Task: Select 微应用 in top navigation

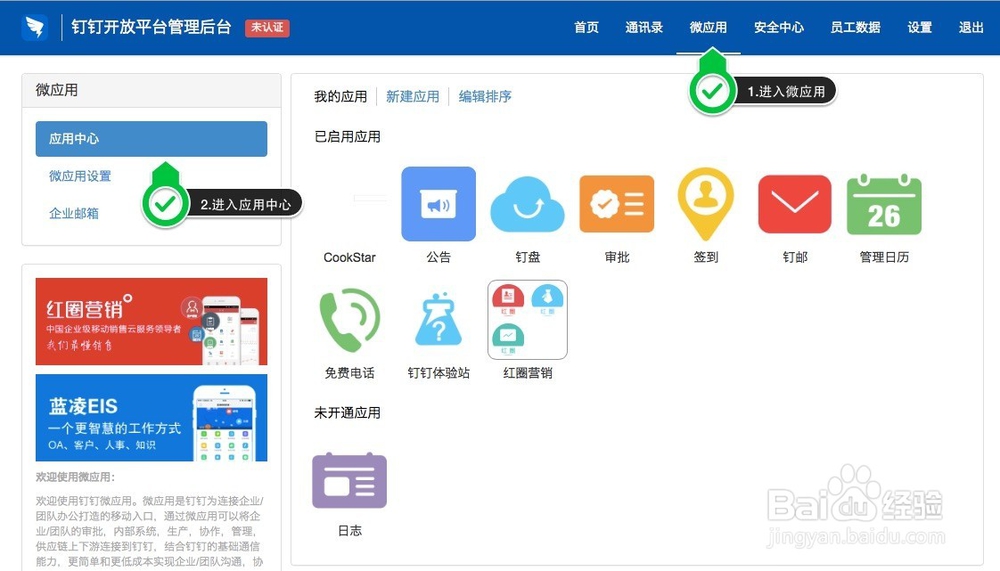Action: (708, 27)
